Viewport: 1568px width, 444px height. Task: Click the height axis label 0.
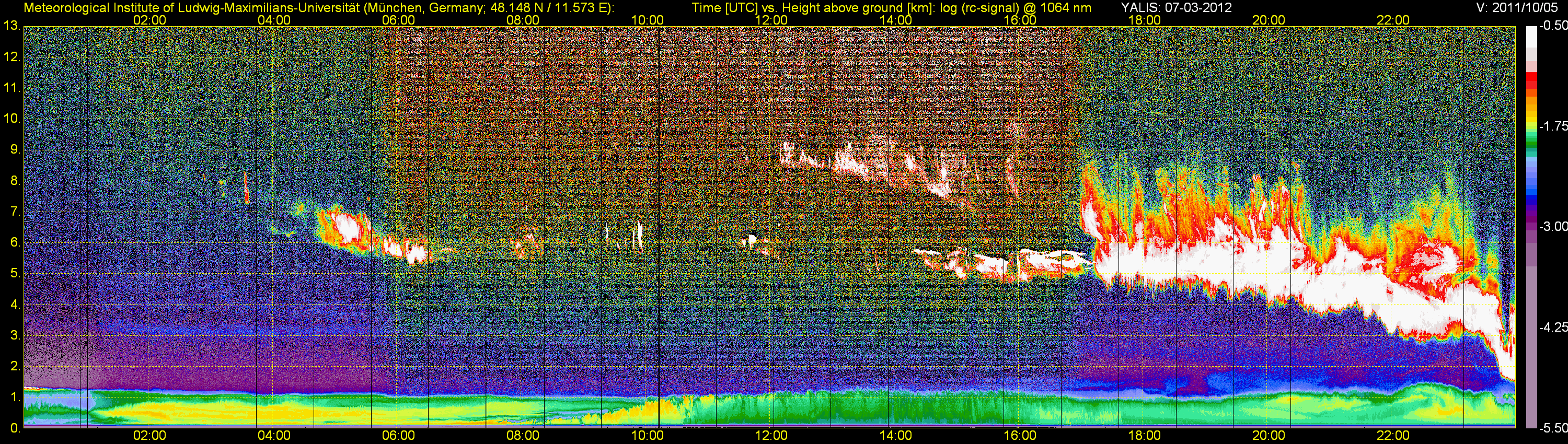coord(15,428)
